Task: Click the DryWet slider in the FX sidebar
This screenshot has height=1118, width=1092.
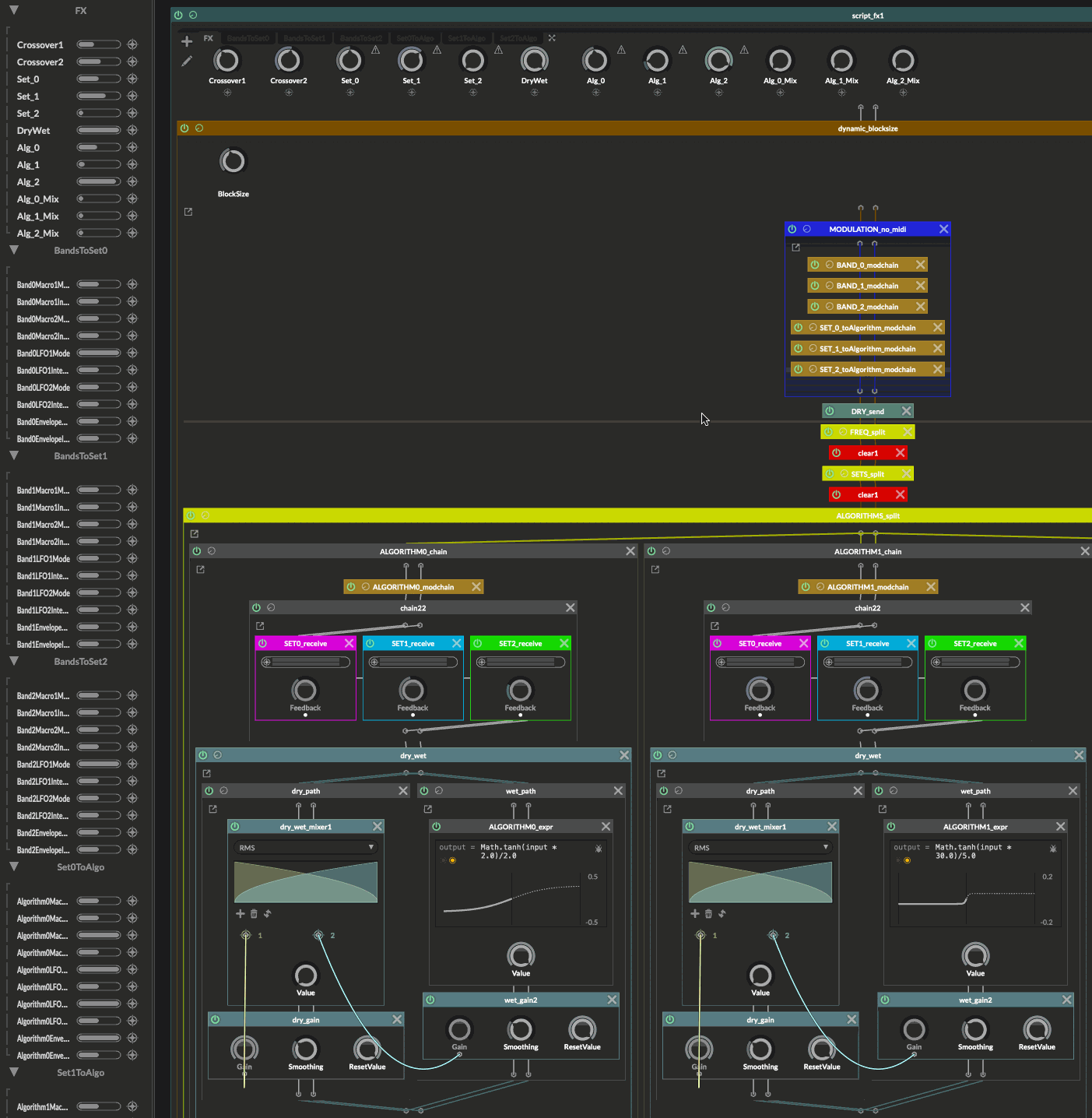Action: point(99,131)
